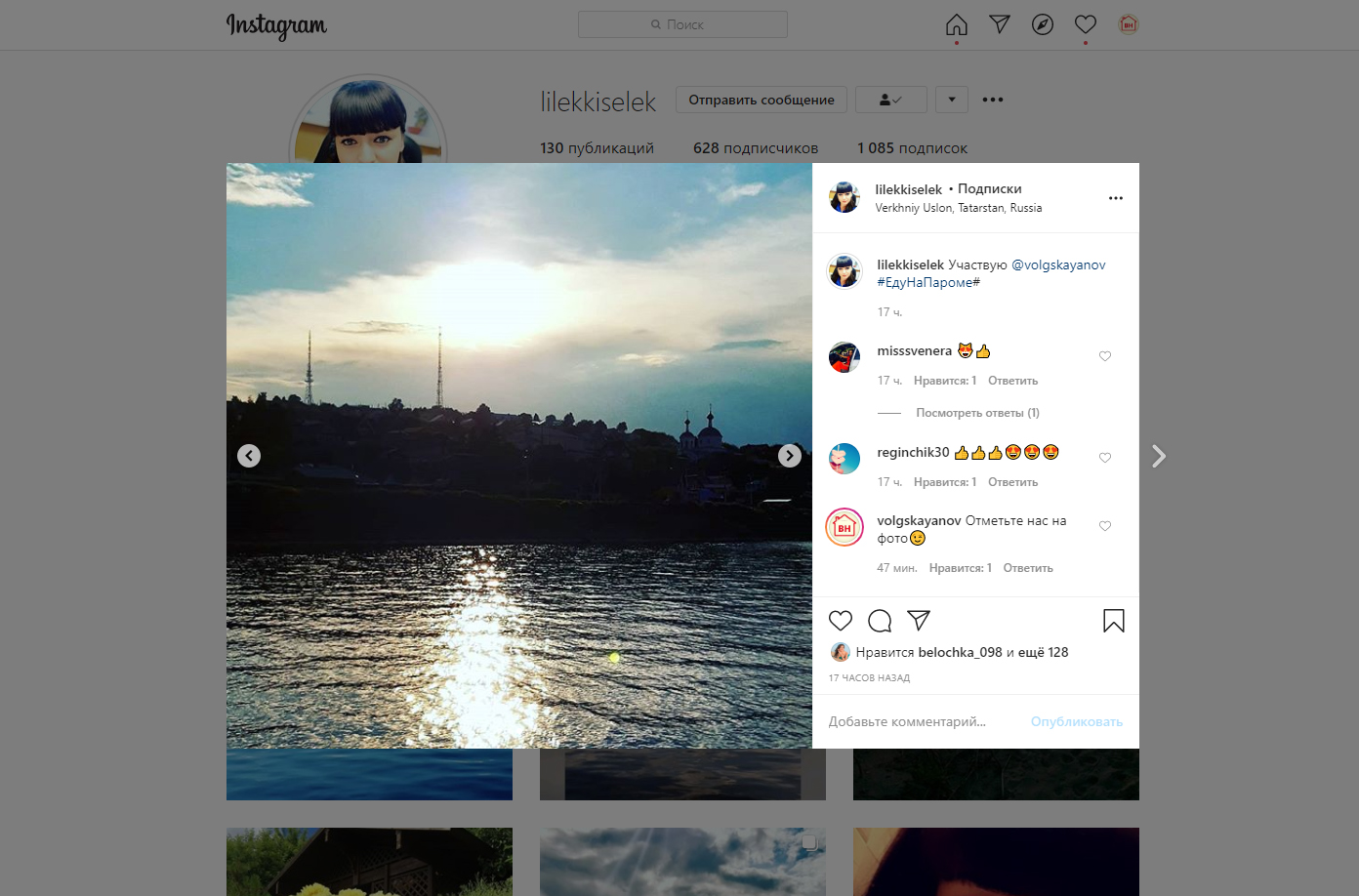
Task: Open reginchik30 profile name
Action: click(x=913, y=452)
